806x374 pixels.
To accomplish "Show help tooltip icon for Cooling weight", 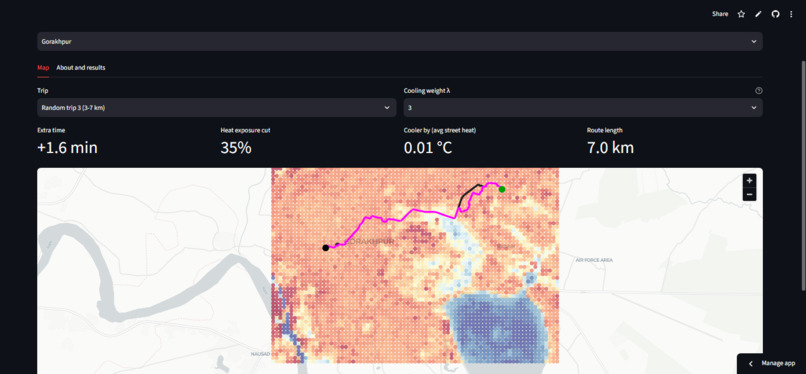I will (759, 90).
